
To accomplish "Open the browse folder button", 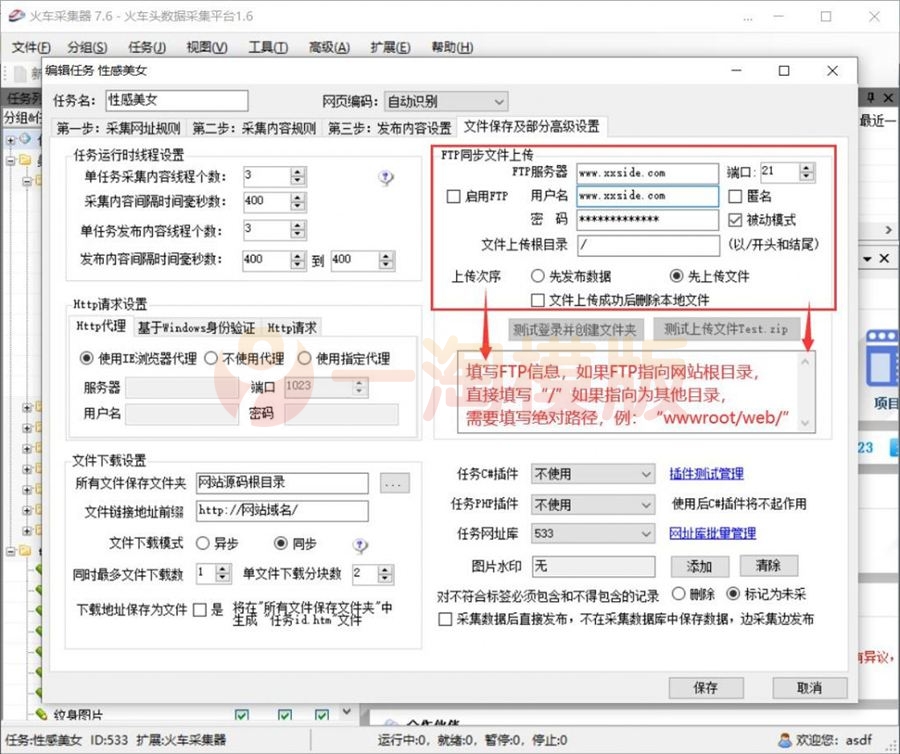I will [394, 484].
